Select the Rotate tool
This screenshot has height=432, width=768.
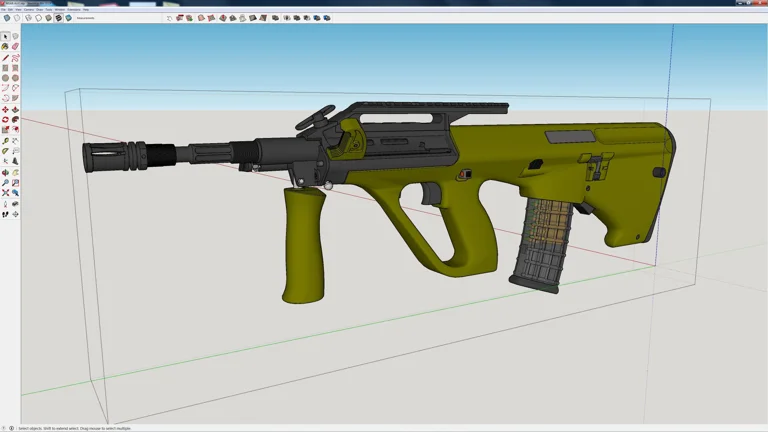(5, 120)
